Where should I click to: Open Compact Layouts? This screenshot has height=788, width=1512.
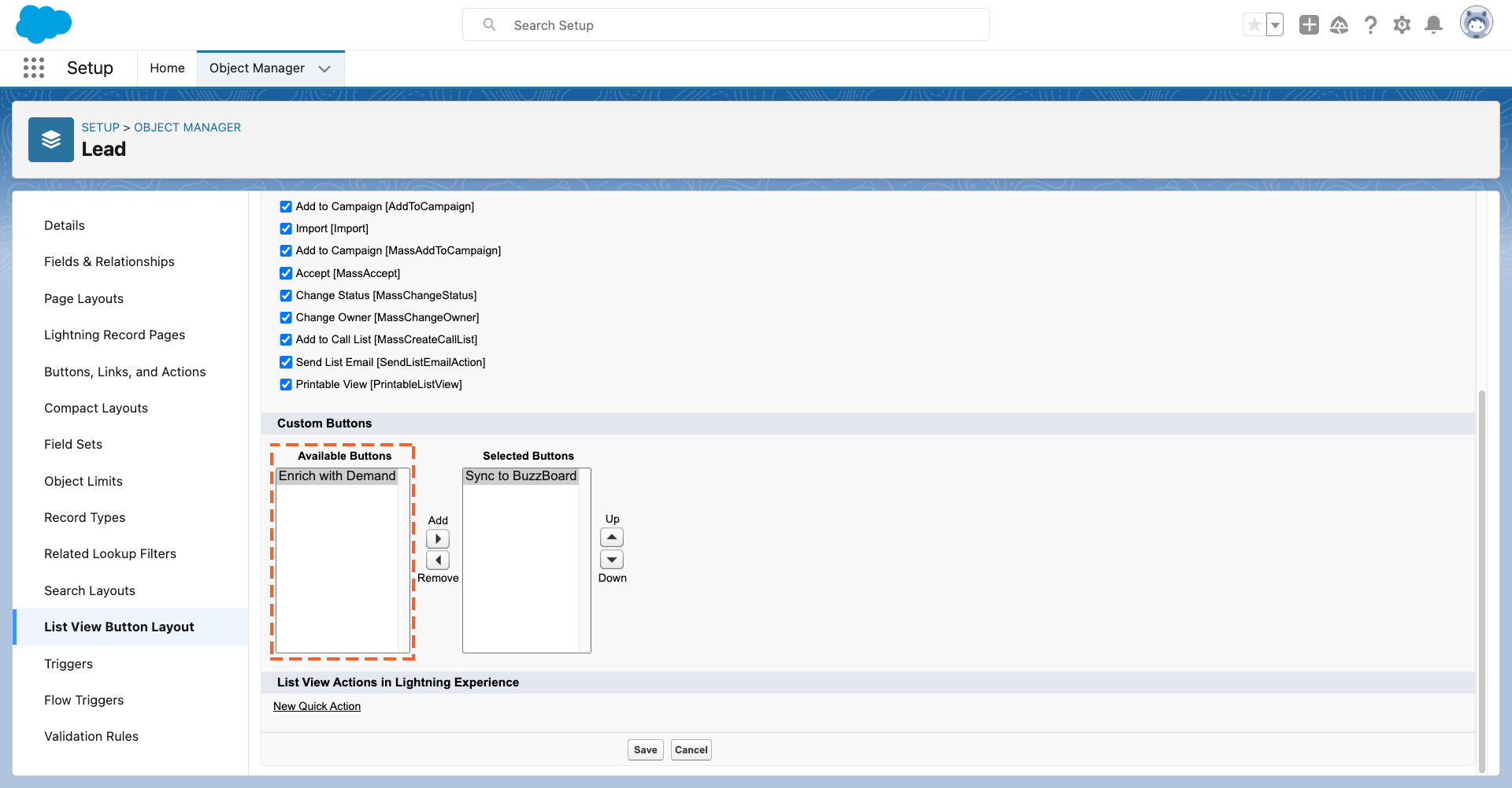point(96,409)
